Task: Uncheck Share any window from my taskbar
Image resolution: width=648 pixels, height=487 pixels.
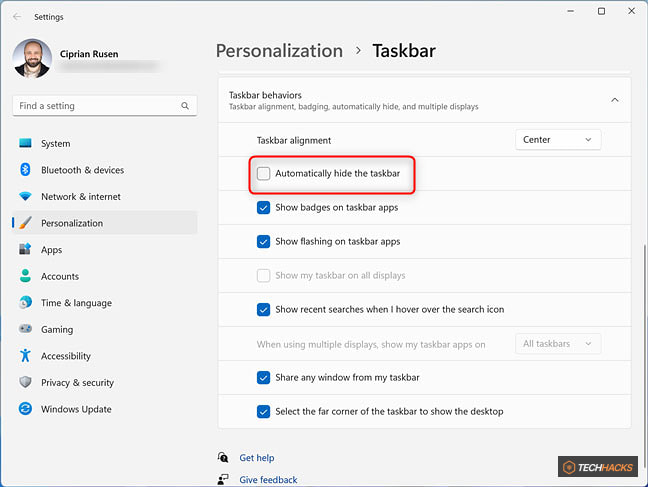Action: point(263,377)
